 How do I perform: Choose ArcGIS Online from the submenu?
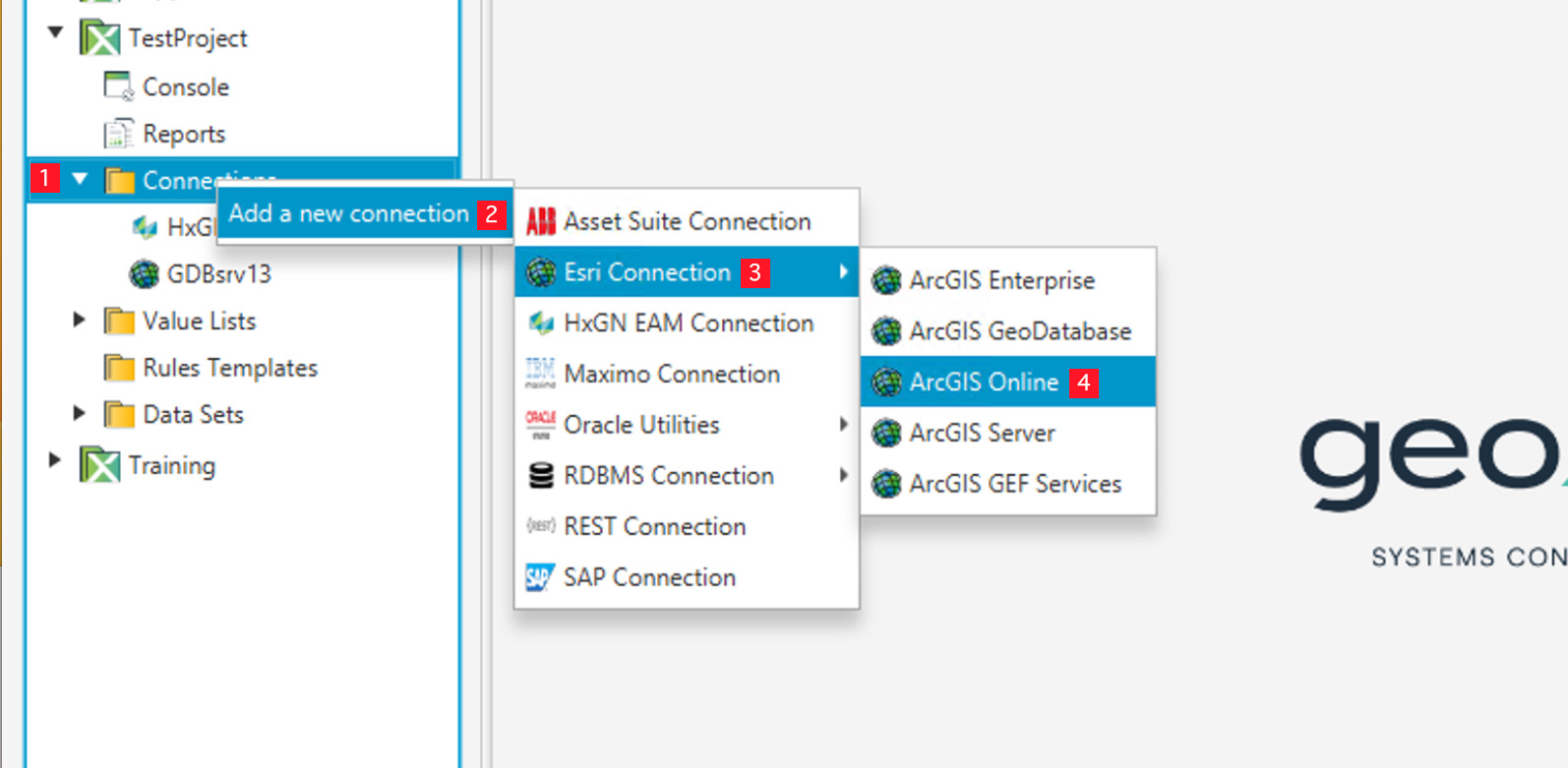coord(1008,382)
